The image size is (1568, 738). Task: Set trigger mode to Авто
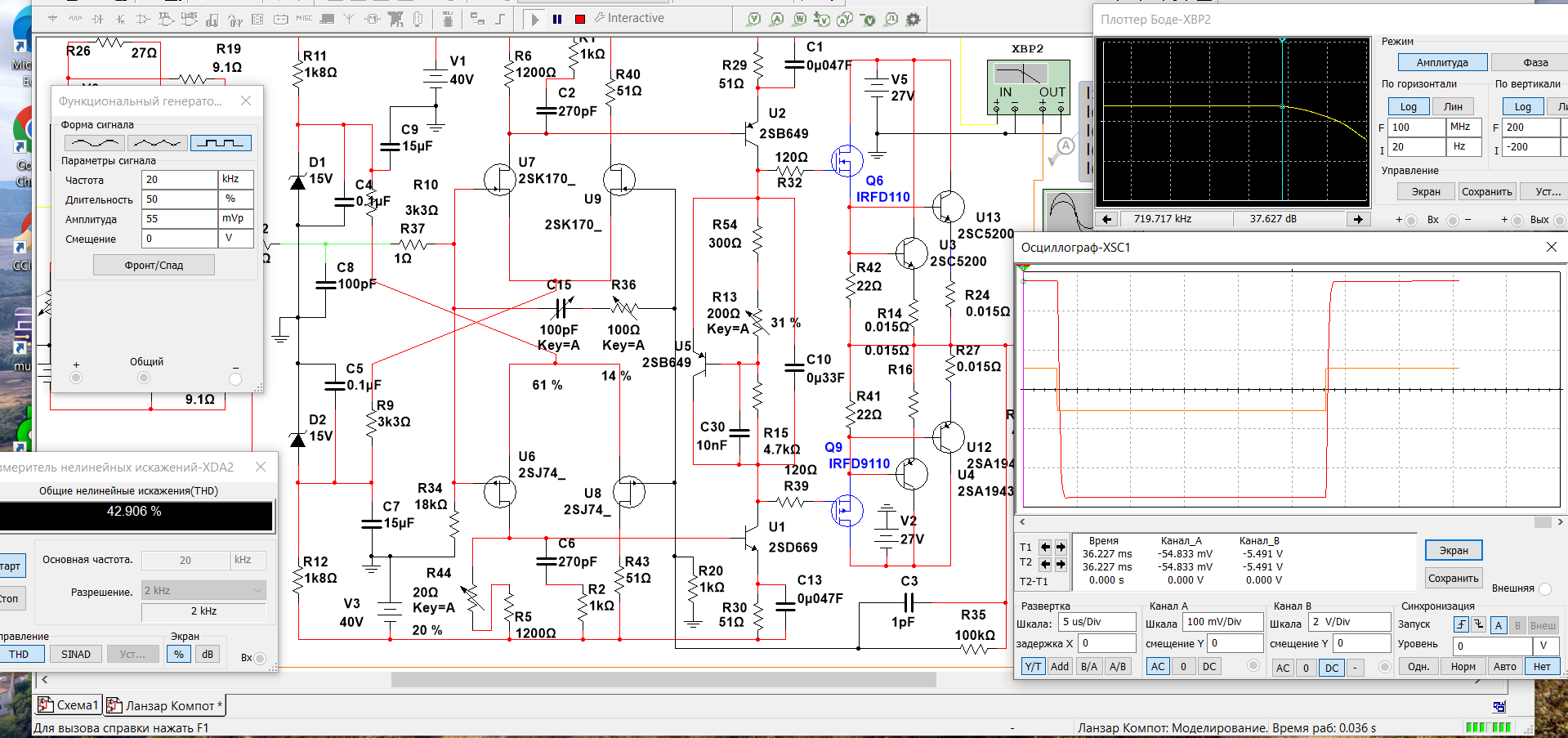1505,667
